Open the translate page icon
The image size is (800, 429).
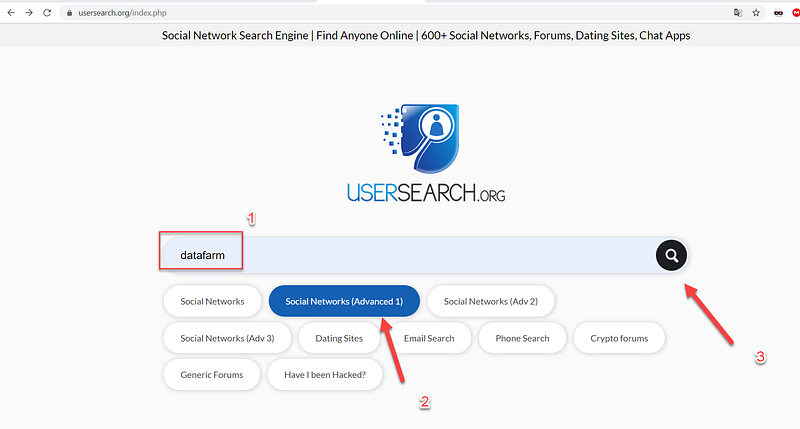click(738, 13)
